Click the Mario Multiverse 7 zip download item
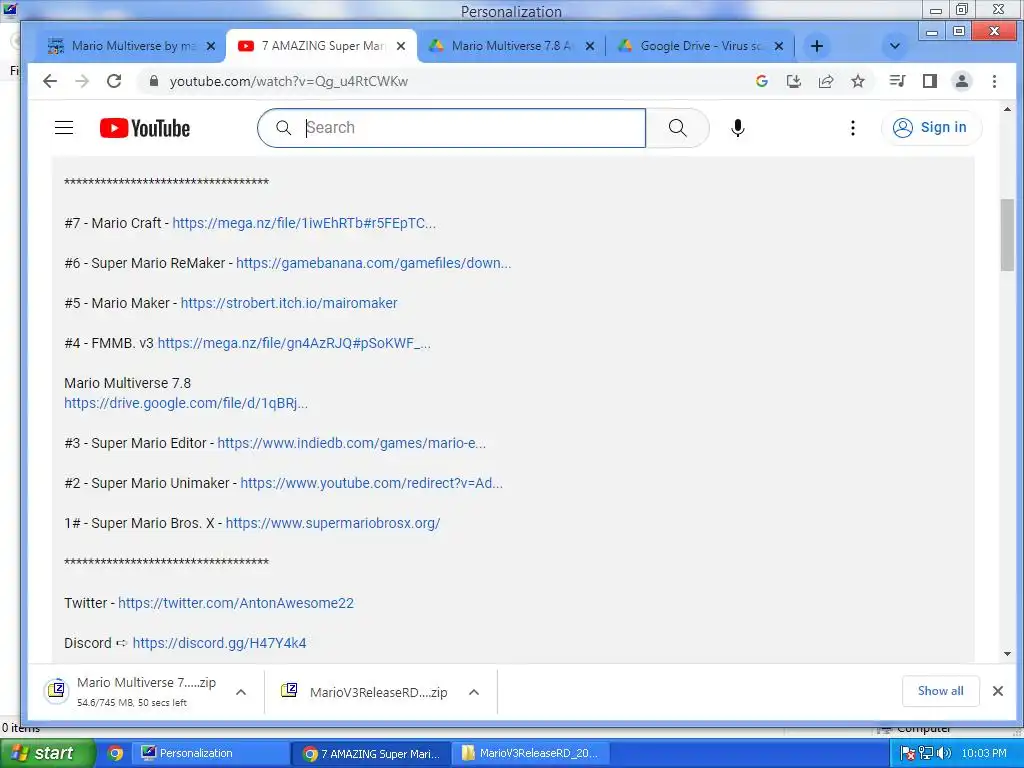Image resolution: width=1024 pixels, height=768 pixels. click(131, 691)
